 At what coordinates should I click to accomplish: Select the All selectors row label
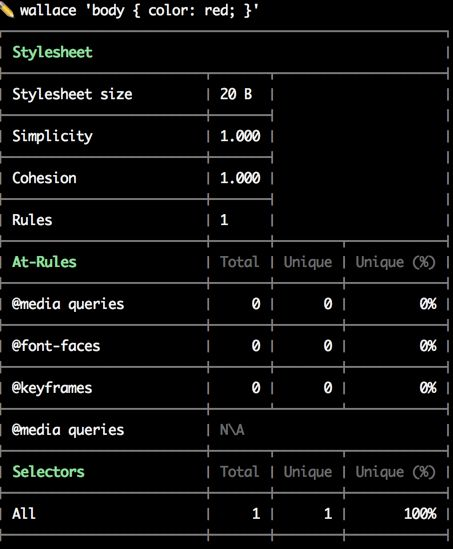point(24,514)
